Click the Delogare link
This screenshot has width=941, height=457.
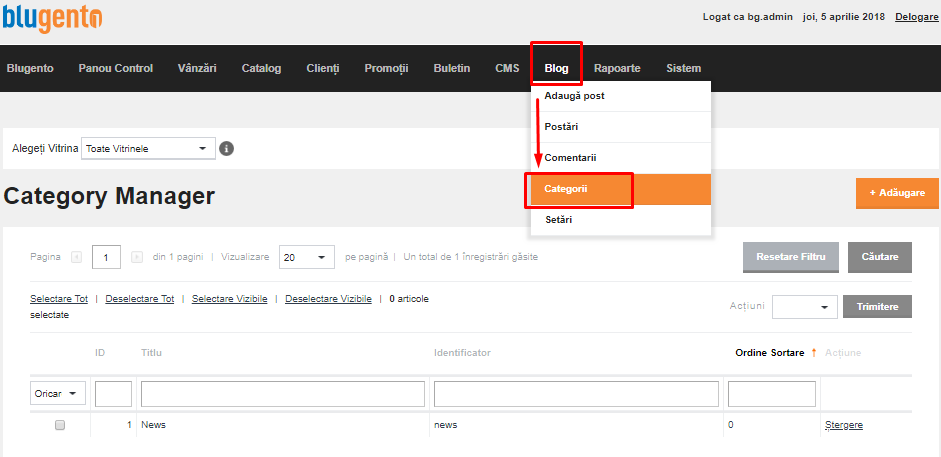coord(917,17)
